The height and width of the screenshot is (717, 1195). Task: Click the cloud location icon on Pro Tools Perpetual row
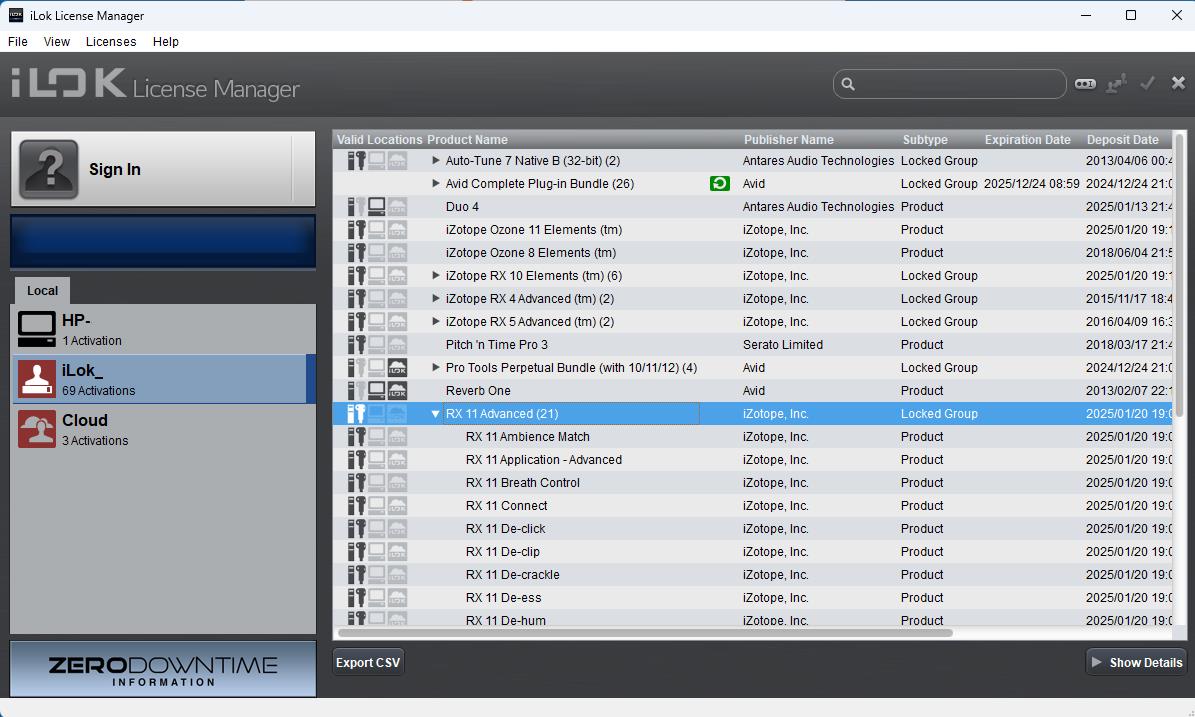[397, 368]
